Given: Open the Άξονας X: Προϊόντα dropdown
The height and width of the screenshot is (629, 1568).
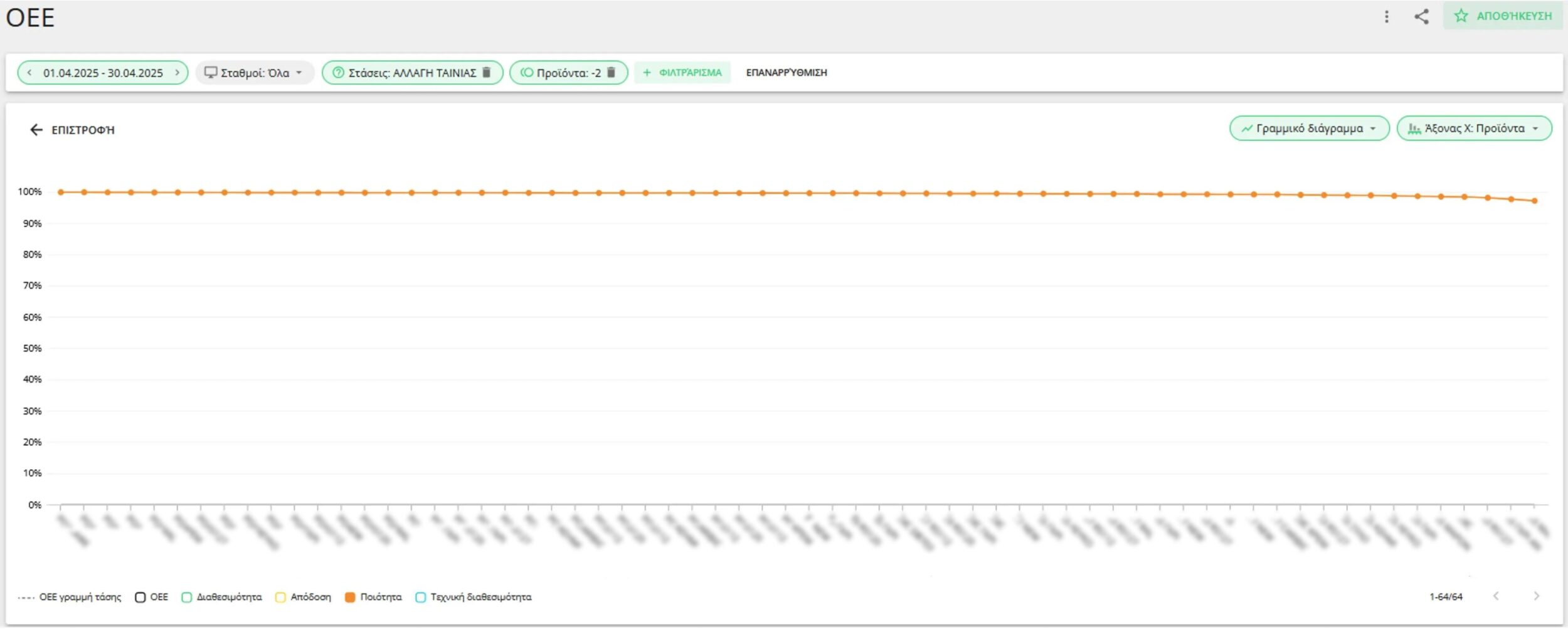Looking at the screenshot, I should [1474, 129].
